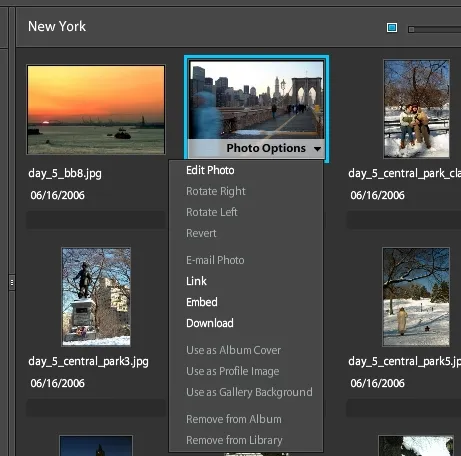461x456 pixels.
Task: Choose Remove from Library entry
Action: coord(234,440)
